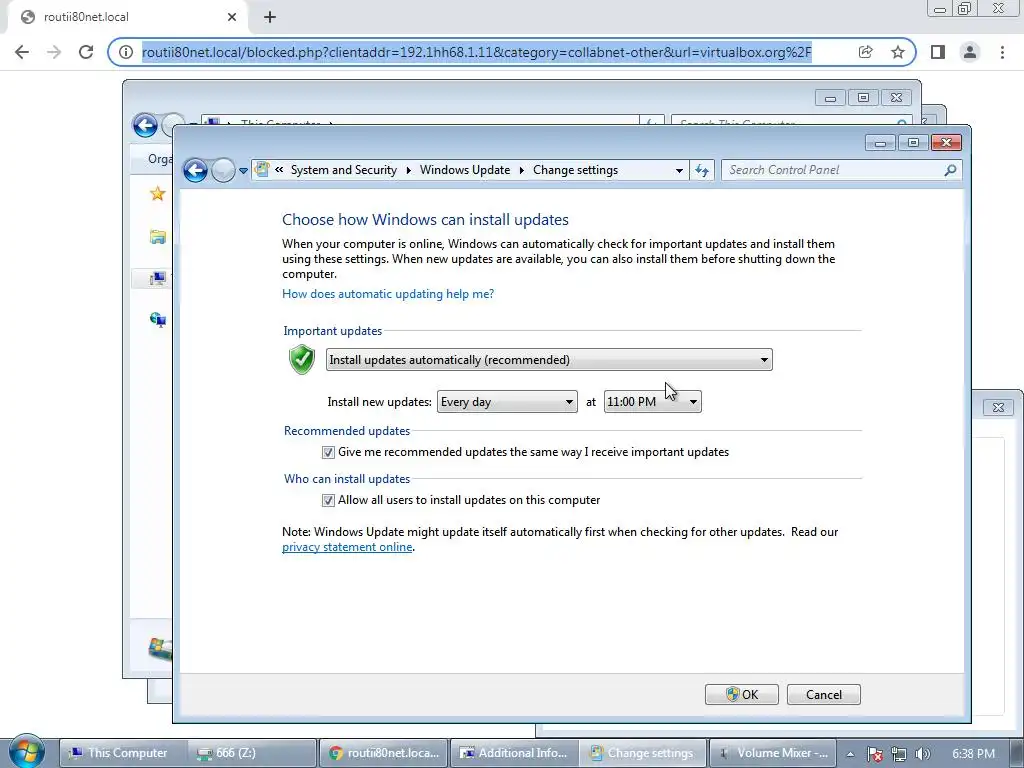Image resolution: width=1024 pixels, height=768 pixels.
Task: Click Computer icon in This Computer sidebar
Action: (157, 279)
